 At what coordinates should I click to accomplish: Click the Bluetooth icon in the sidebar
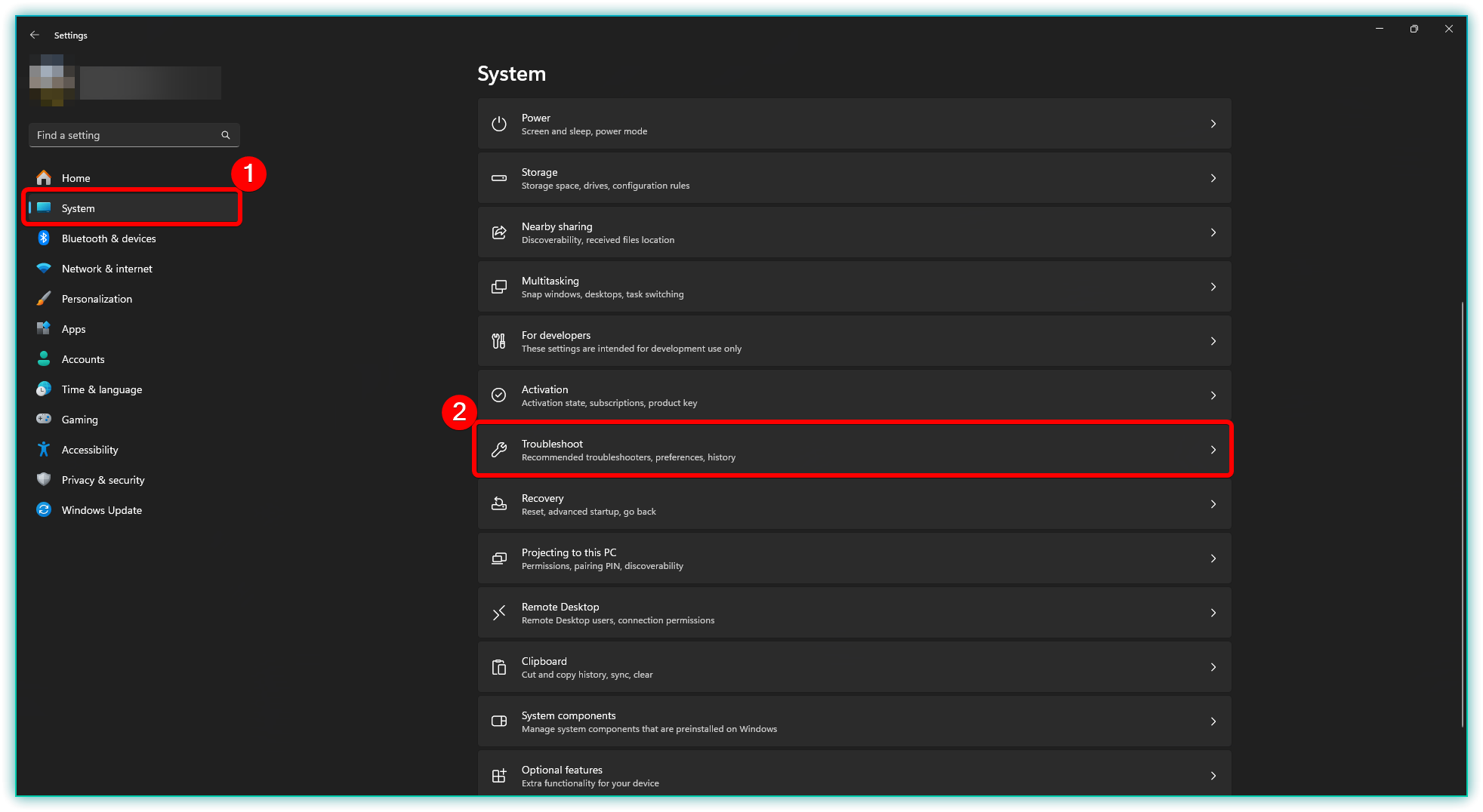(x=44, y=238)
